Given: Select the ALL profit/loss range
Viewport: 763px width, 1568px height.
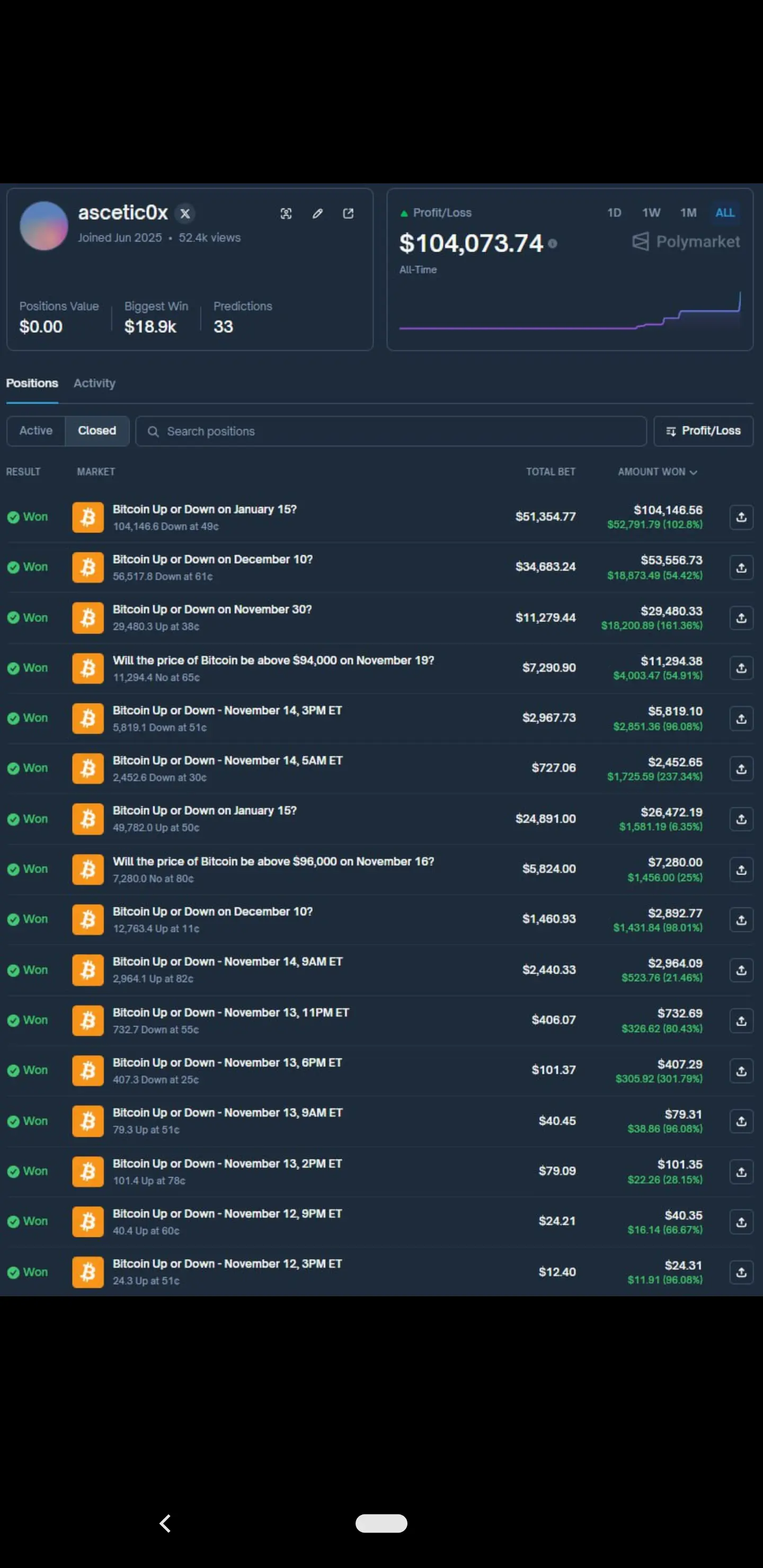Looking at the screenshot, I should (725, 212).
